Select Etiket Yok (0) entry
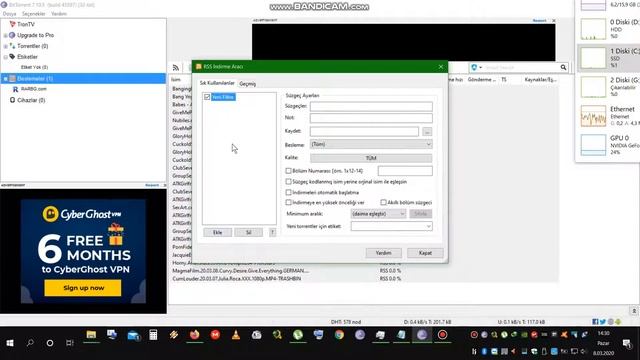640x360 pixels. [x=34, y=67]
